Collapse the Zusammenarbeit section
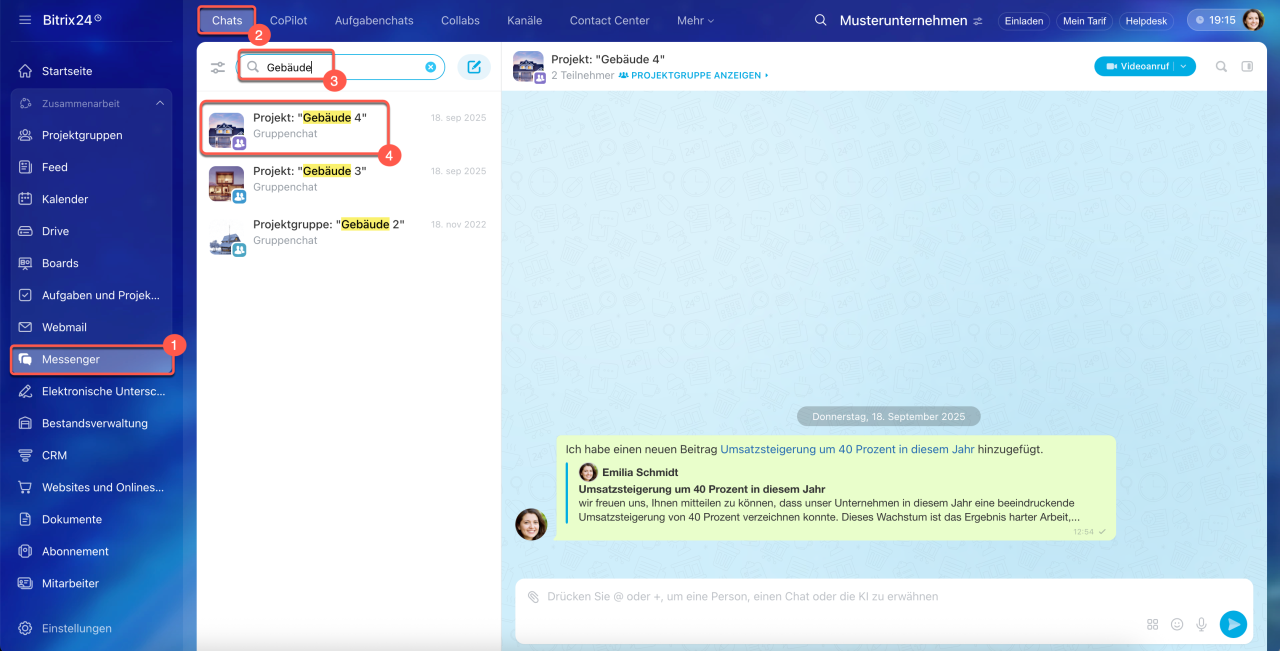This screenshot has height=651, width=1280. click(x=159, y=103)
